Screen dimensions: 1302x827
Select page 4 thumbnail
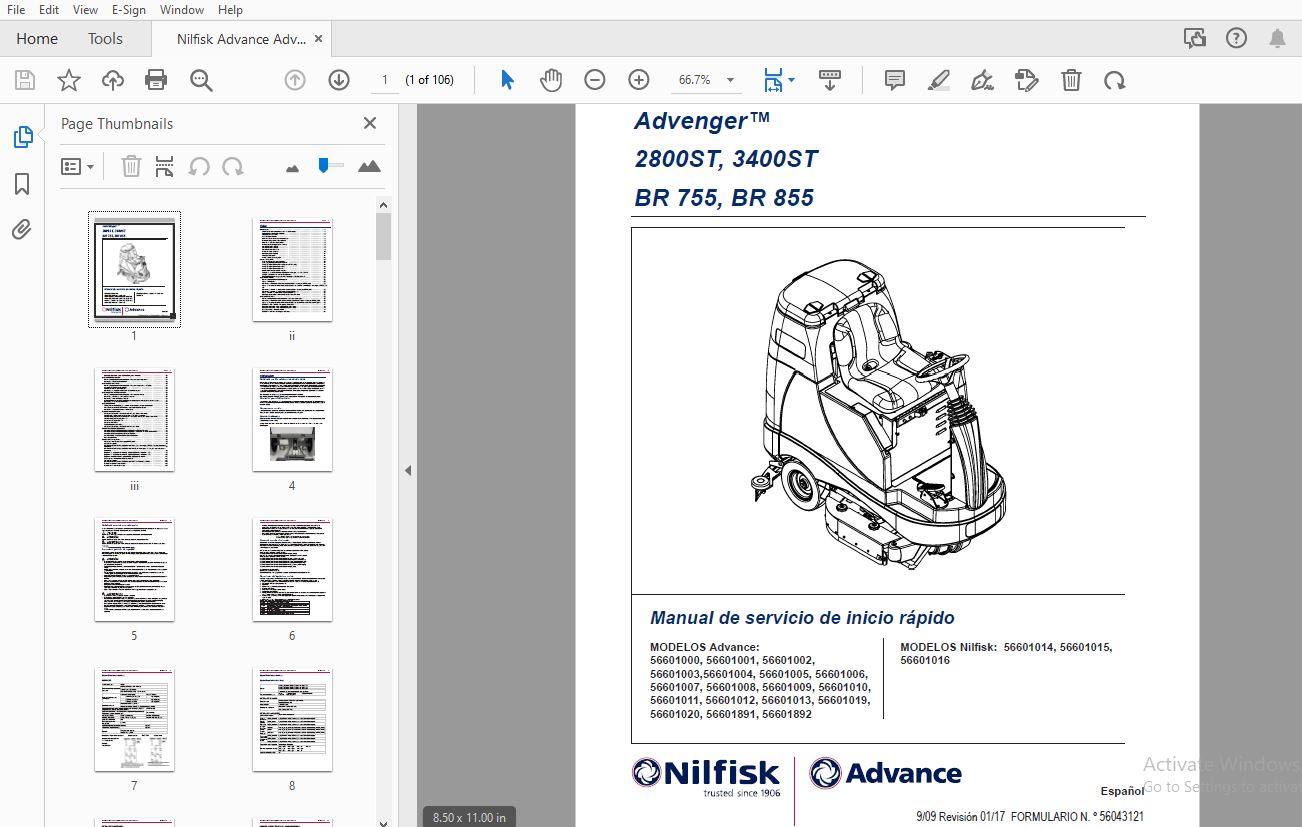coord(292,419)
